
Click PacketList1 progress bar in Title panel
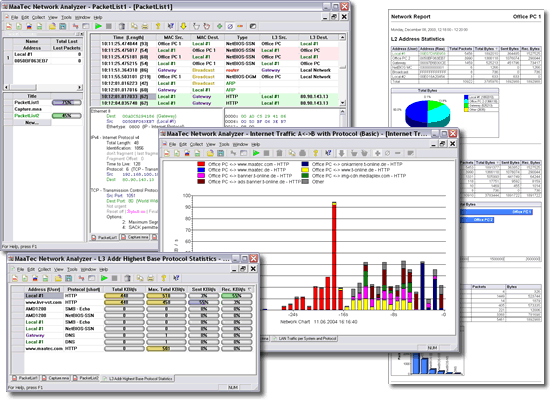coord(67,102)
